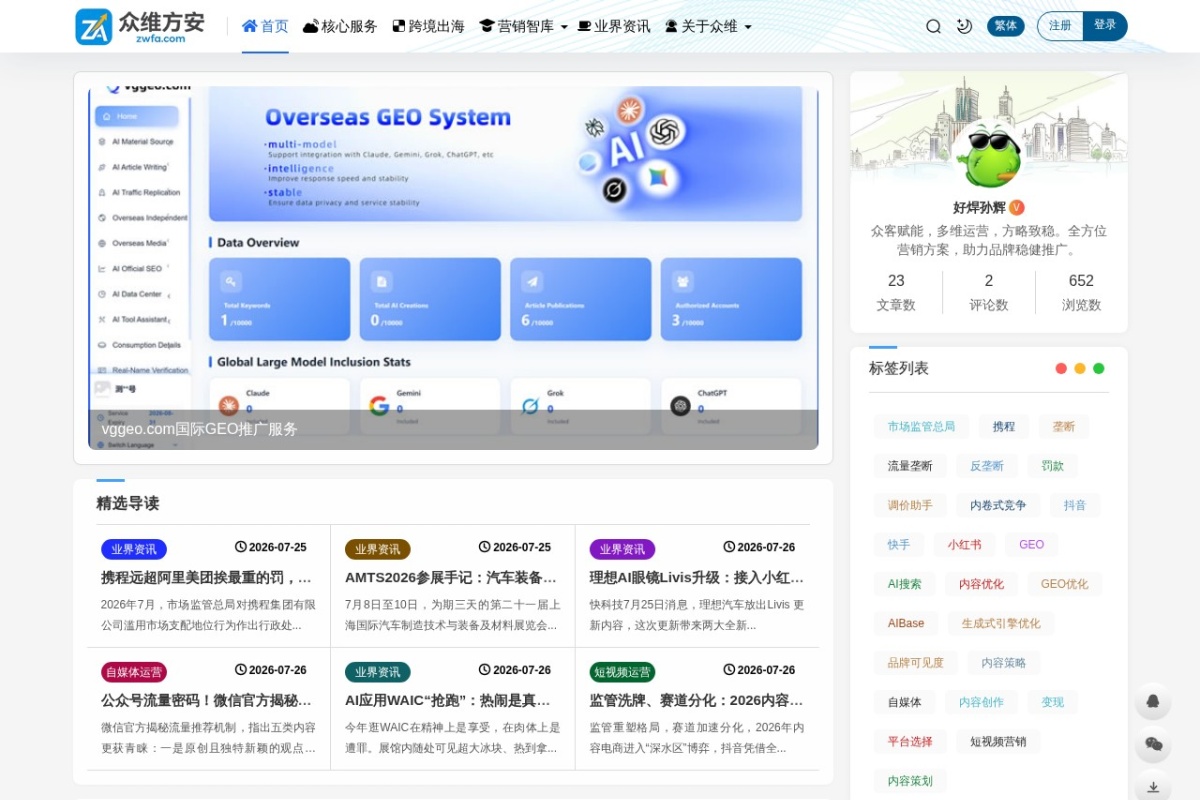Click the ZA 众维方安 site logo
The height and width of the screenshot is (800, 1200).
(x=140, y=26)
